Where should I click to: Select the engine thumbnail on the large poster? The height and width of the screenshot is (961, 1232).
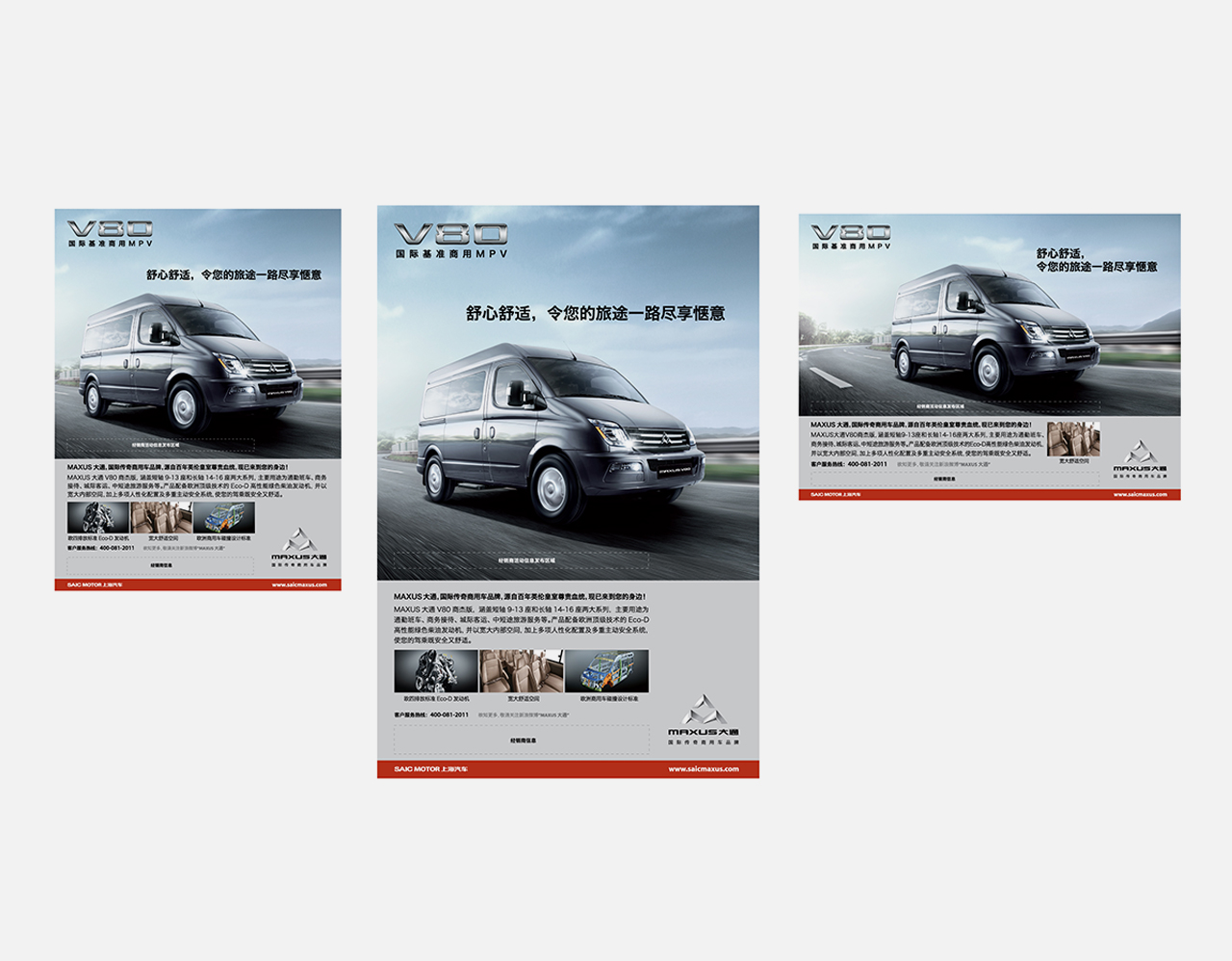(x=436, y=671)
